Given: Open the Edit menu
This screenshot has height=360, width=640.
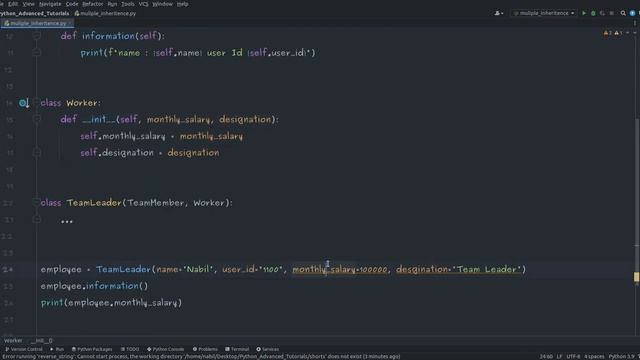Looking at the screenshot, I should [x=13, y=4].
